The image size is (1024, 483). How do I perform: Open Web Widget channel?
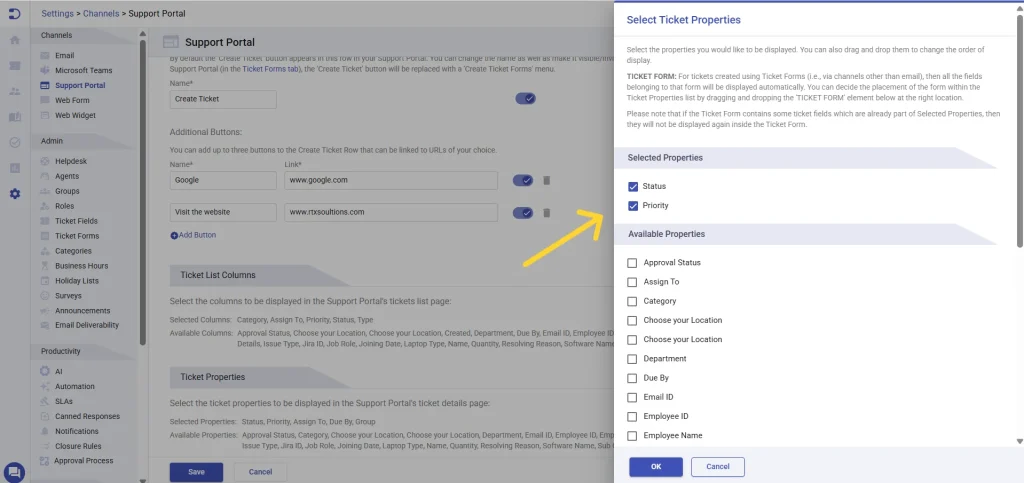(x=75, y=115)
